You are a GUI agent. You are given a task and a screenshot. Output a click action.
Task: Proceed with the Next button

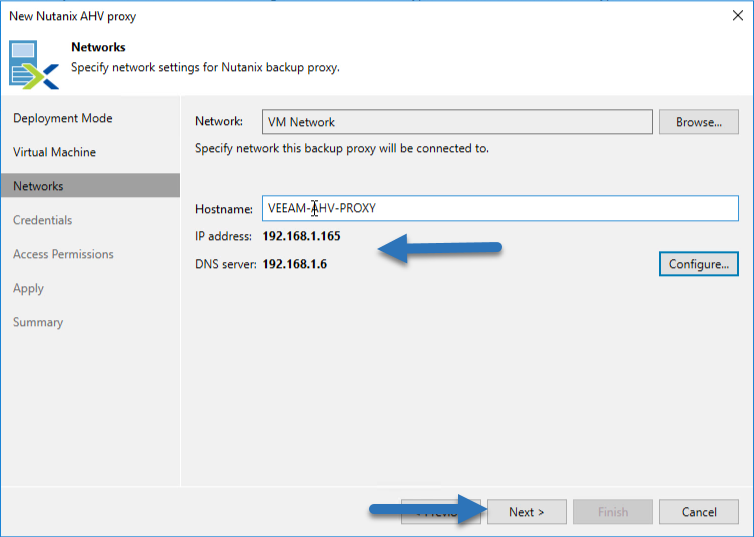pyautogui.click(x=527, y=512)
